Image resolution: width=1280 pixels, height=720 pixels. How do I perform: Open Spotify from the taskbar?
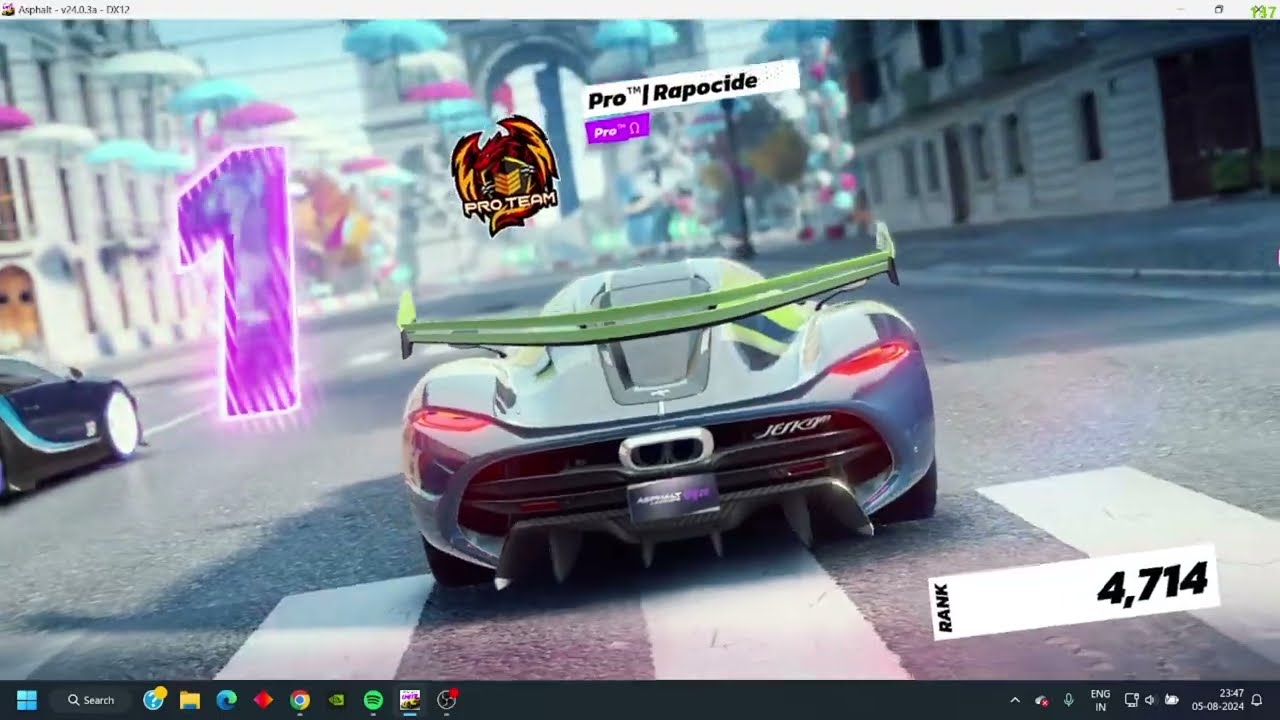(373, 700)
